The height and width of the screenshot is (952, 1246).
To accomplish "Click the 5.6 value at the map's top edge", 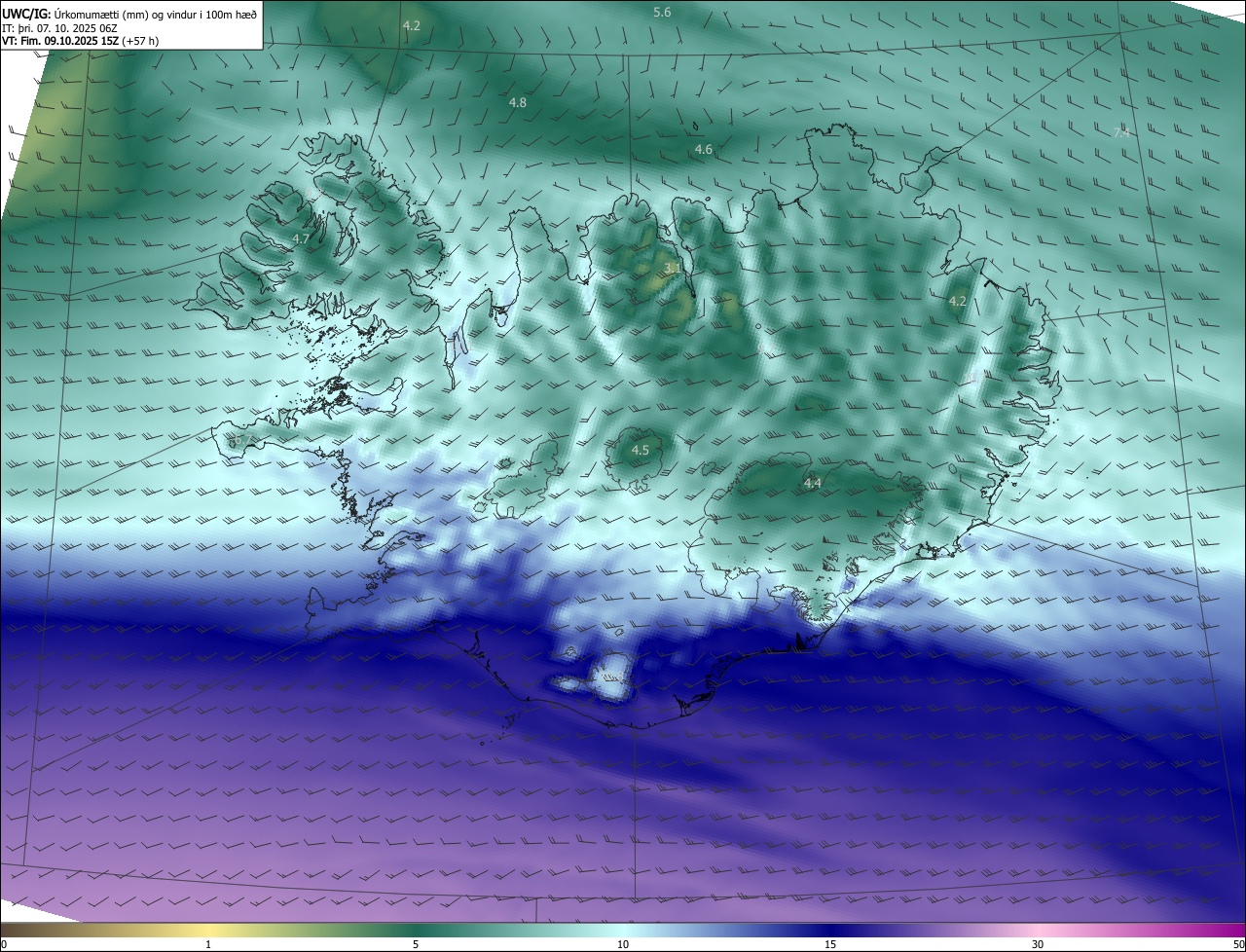I will 662,13.
